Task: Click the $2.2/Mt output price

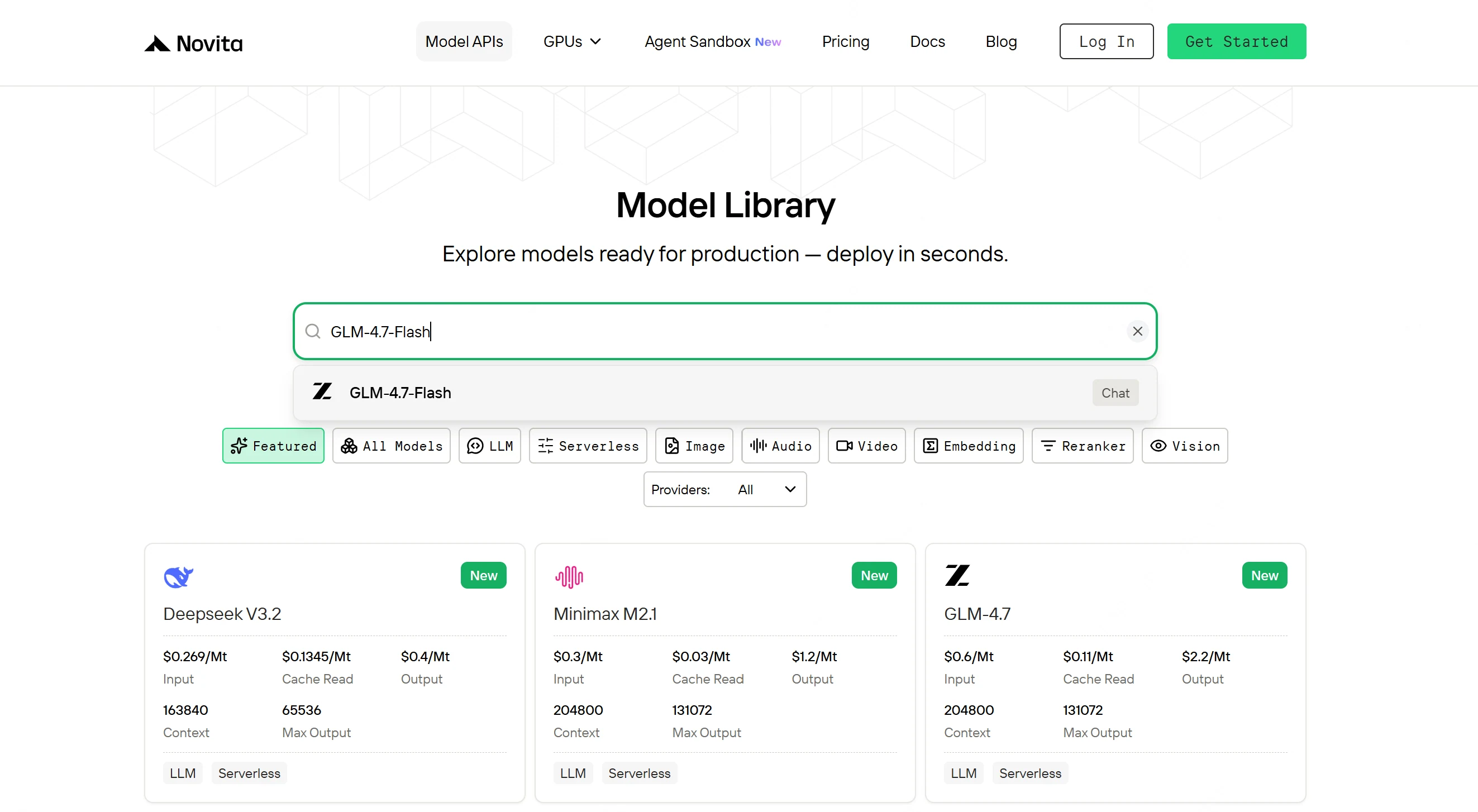Action: 1206,656
